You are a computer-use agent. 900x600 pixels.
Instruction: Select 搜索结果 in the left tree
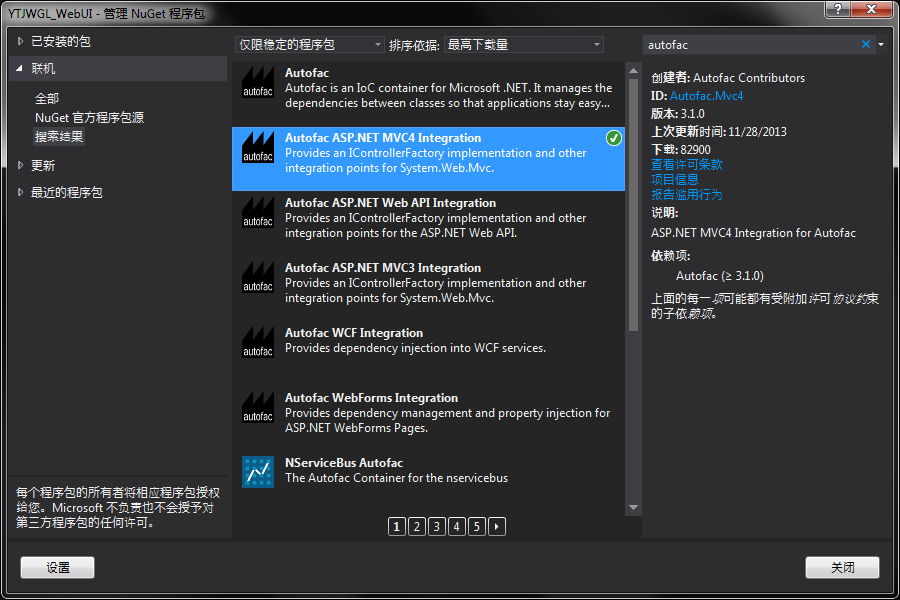click(x=59, y=137)
